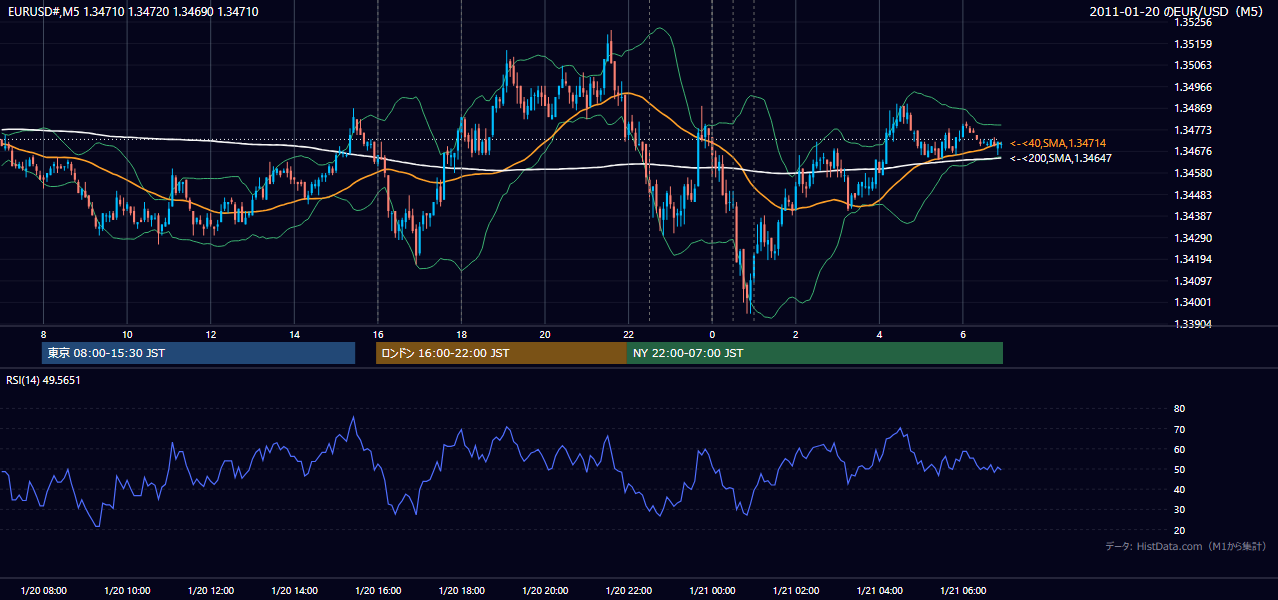Click hour label 8 under price chart
This screenshot has width=1278, height=600.
pos(43,334)
